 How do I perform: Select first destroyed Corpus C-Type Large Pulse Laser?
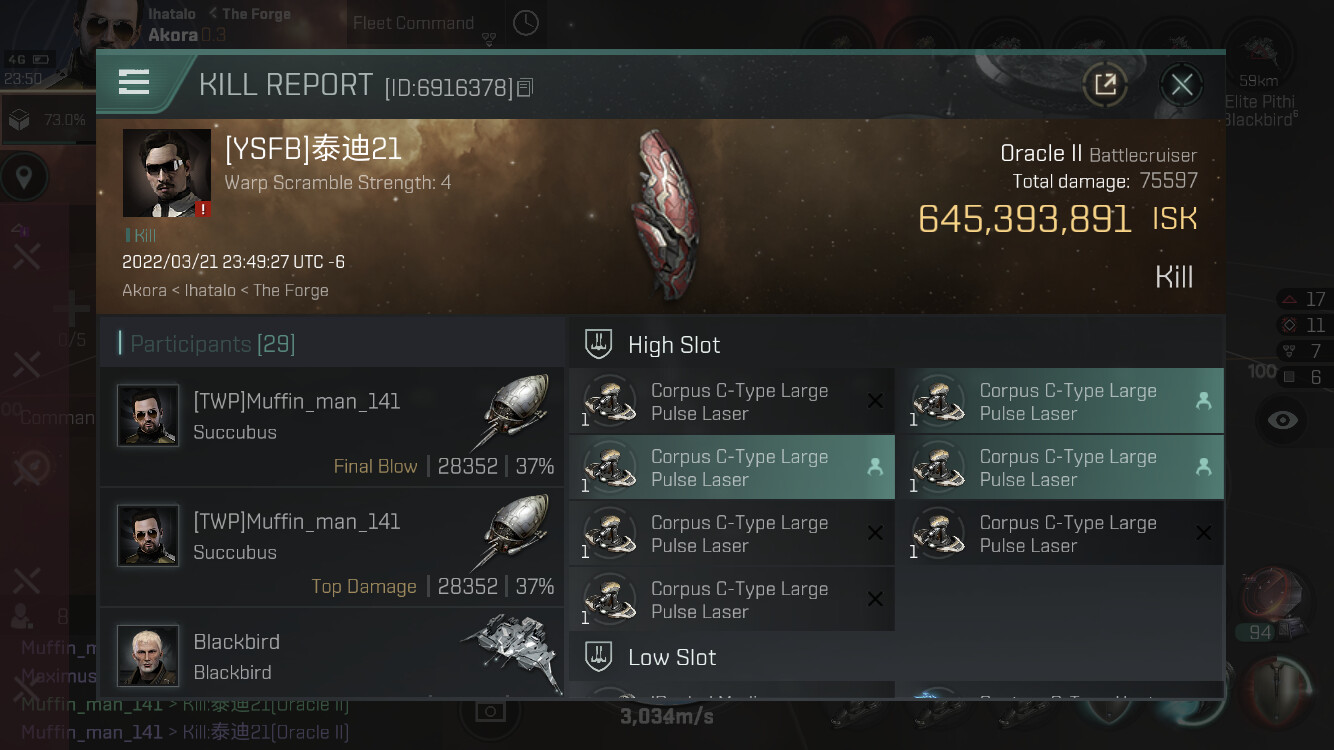point(732,402)
